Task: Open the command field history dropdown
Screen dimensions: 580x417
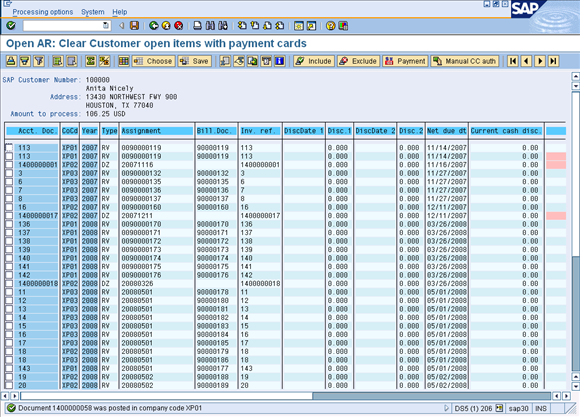Action: pos(106,26)
